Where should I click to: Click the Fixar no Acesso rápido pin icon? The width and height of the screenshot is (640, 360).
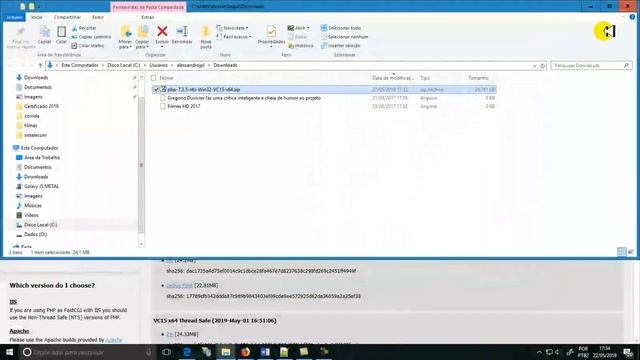pyautogui.click(x=20, y=32)
